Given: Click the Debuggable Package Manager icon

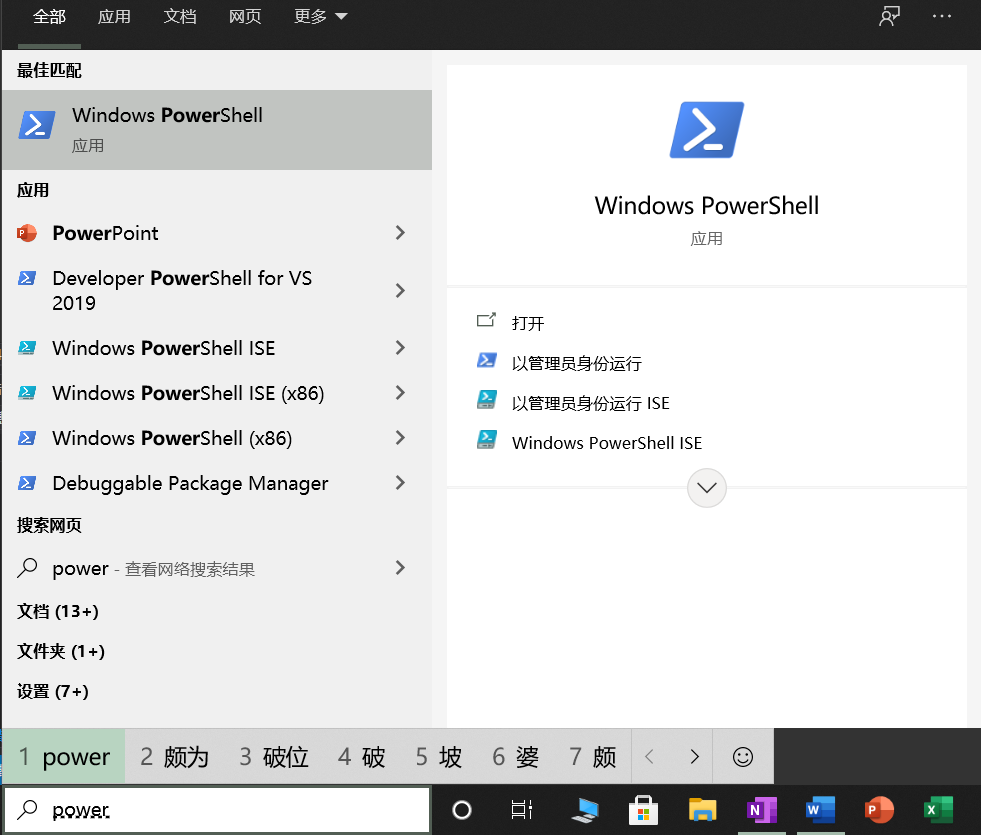Looking at the screenshot, I should (x=27, y=483).
